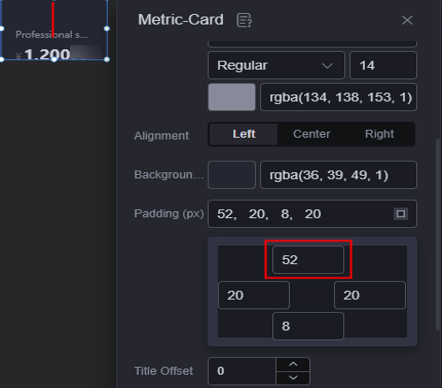The image size is (442, 388).
Task: Select Right alignment
Action: [x=379, y=134]
